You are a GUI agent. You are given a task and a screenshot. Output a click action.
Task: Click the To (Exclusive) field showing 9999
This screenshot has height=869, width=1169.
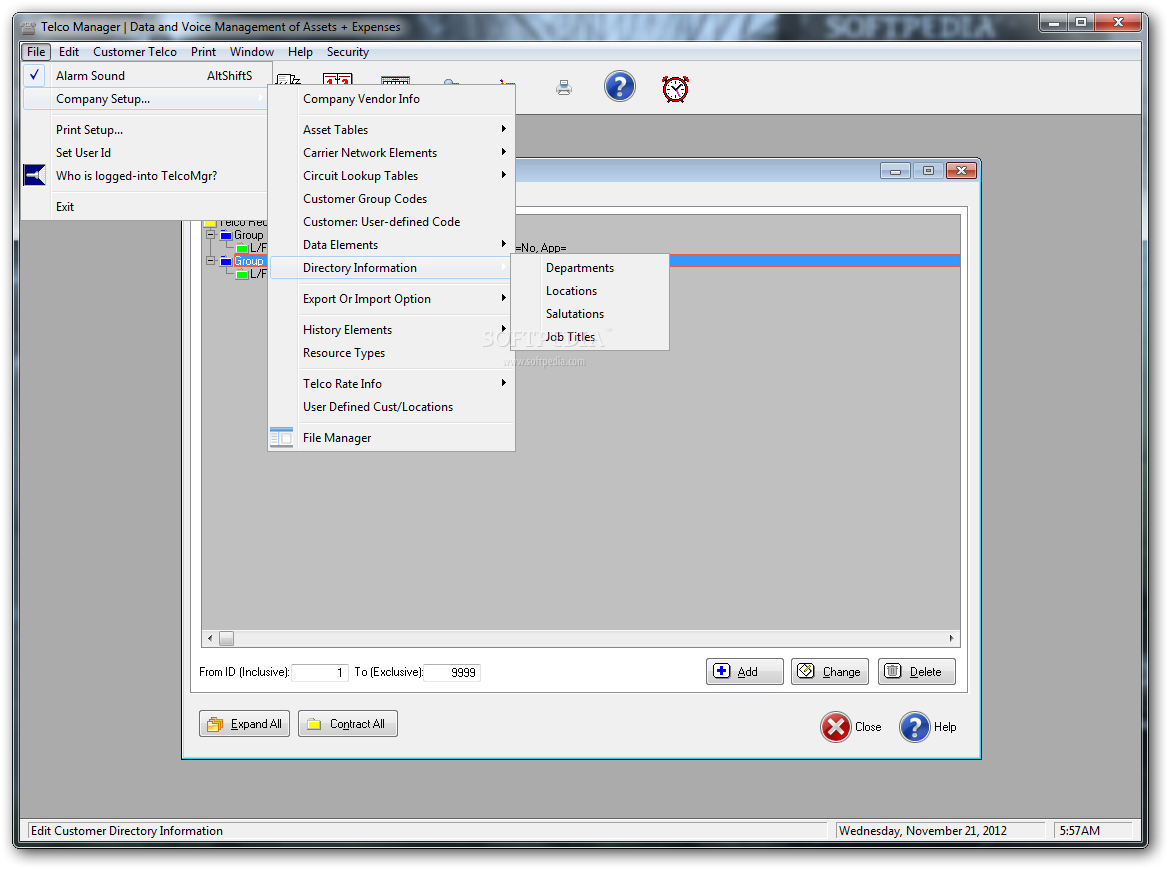coord(452,672)
